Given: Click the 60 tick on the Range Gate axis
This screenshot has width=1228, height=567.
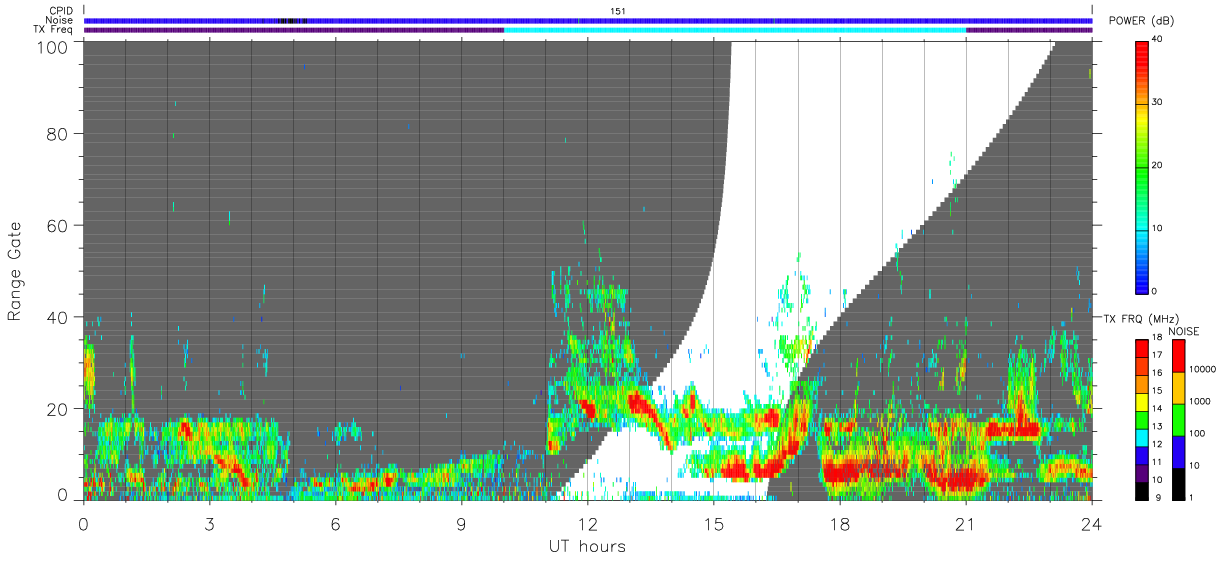Looking at the screenshot, I should [x=58, y=225].
